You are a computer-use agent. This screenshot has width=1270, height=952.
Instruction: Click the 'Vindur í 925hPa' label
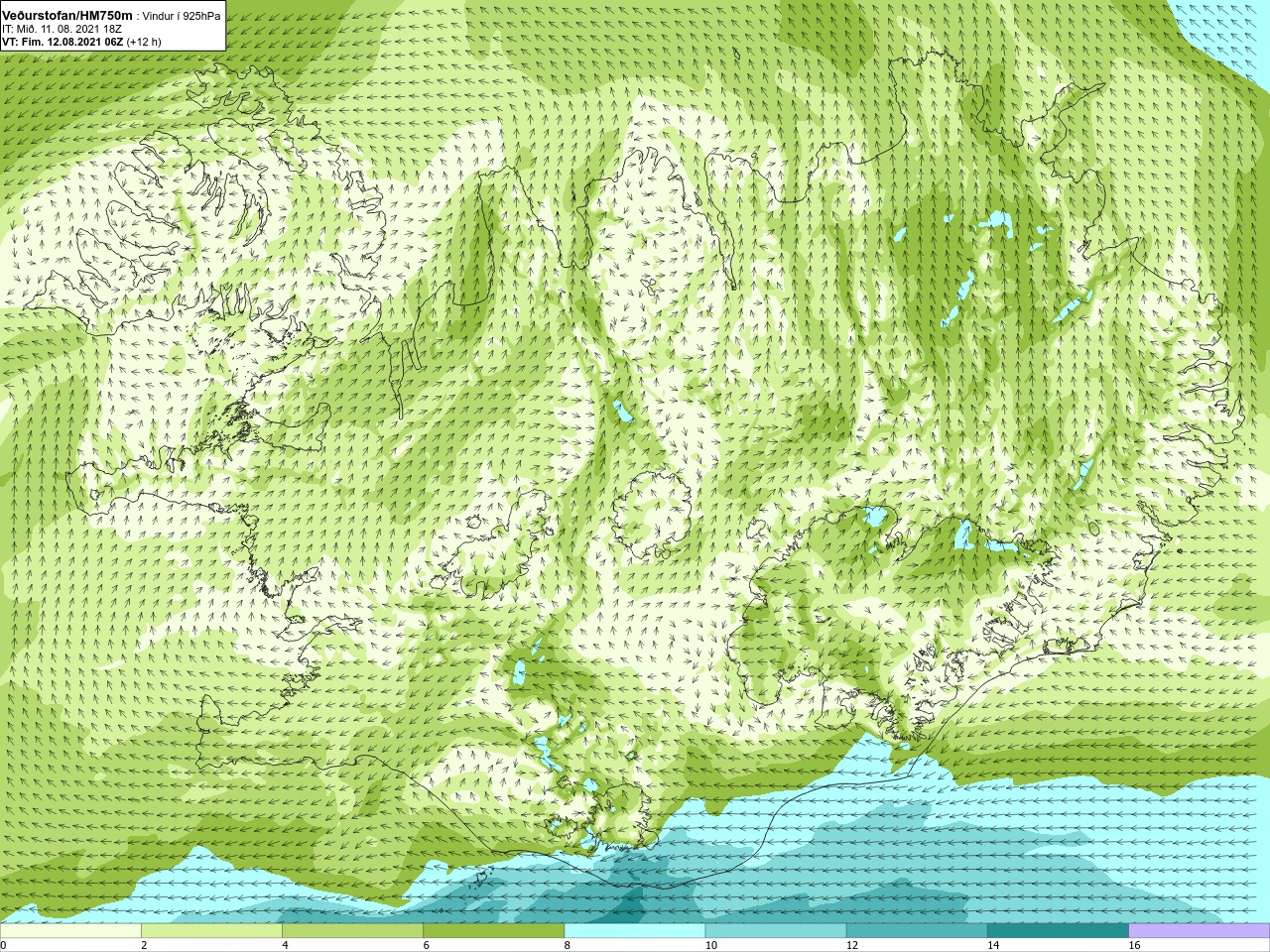(182, 17)
